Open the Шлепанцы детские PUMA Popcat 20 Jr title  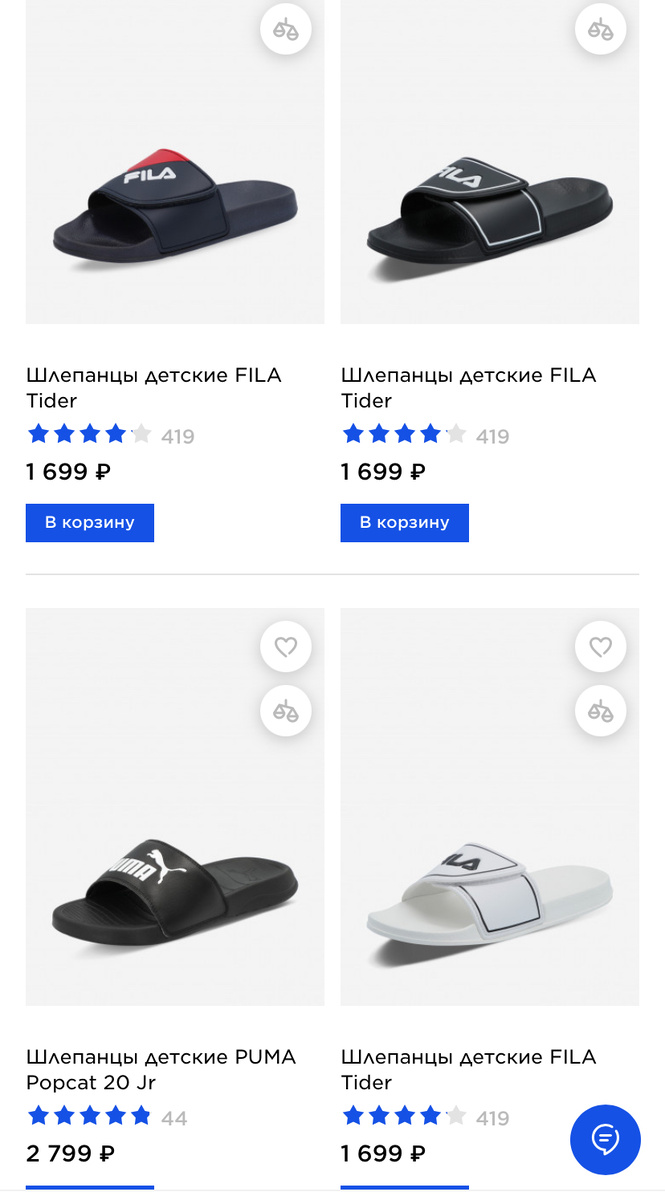pyautogui.click(x=161, y=1070)
